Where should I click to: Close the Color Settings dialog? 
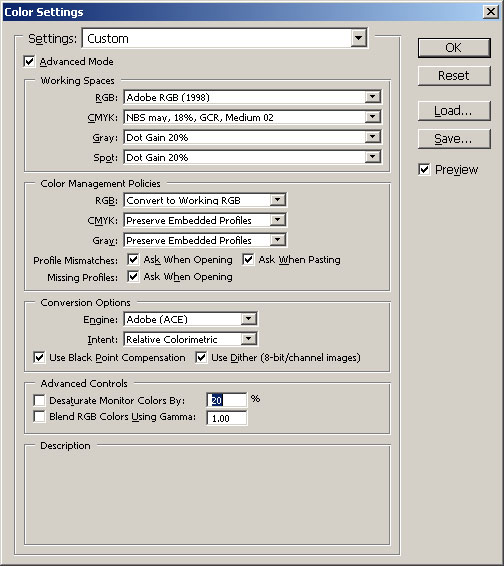tap(491, 12)
